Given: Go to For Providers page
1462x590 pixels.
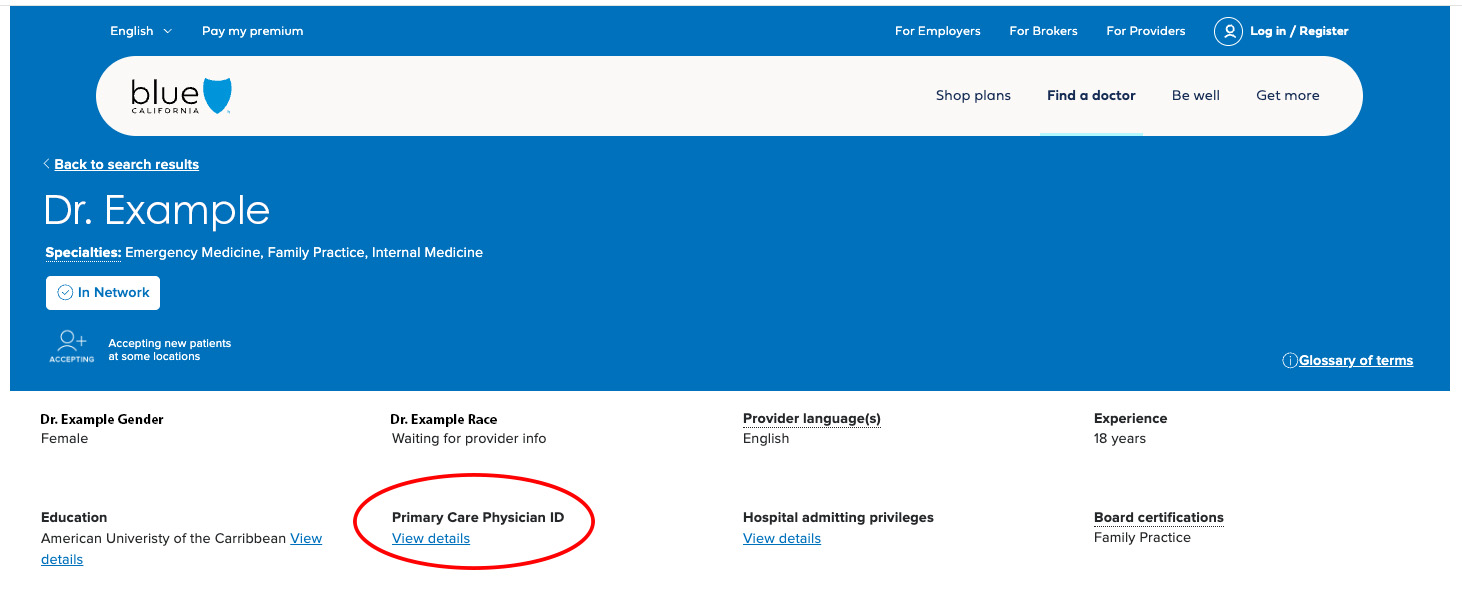Looking at the screenshot, I should tap(1146, 31).
